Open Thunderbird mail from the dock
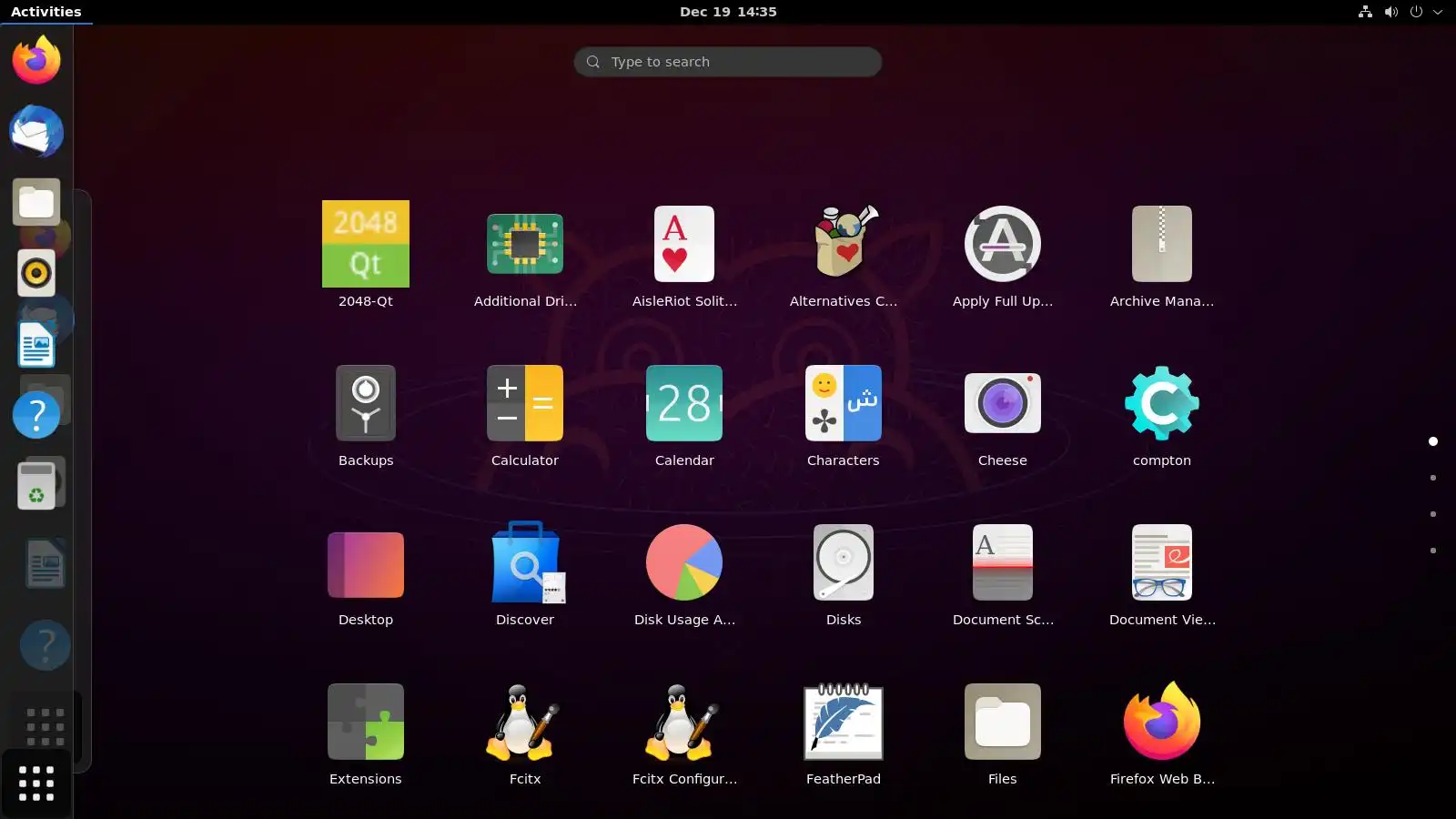 click(x=36, y=131)
